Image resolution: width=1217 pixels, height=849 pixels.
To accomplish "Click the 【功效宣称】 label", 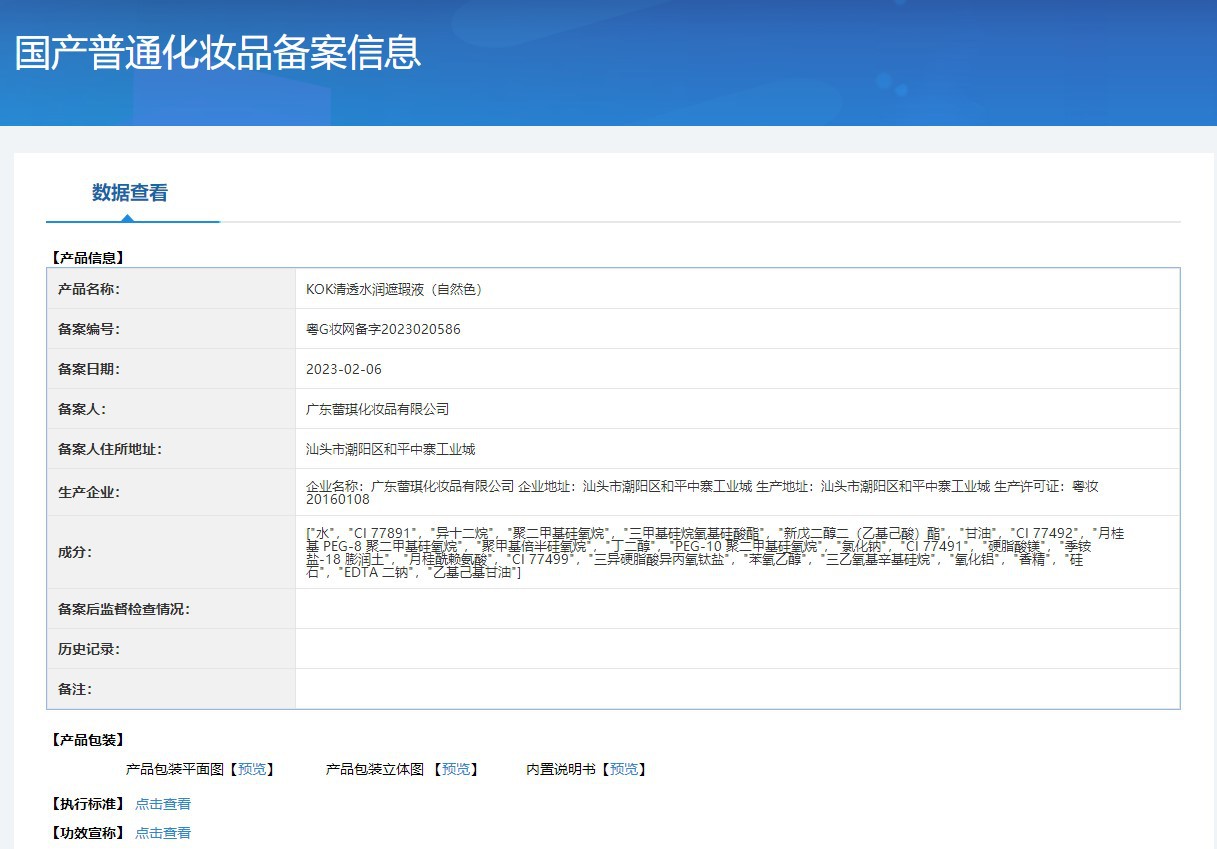I will [87, 833].
